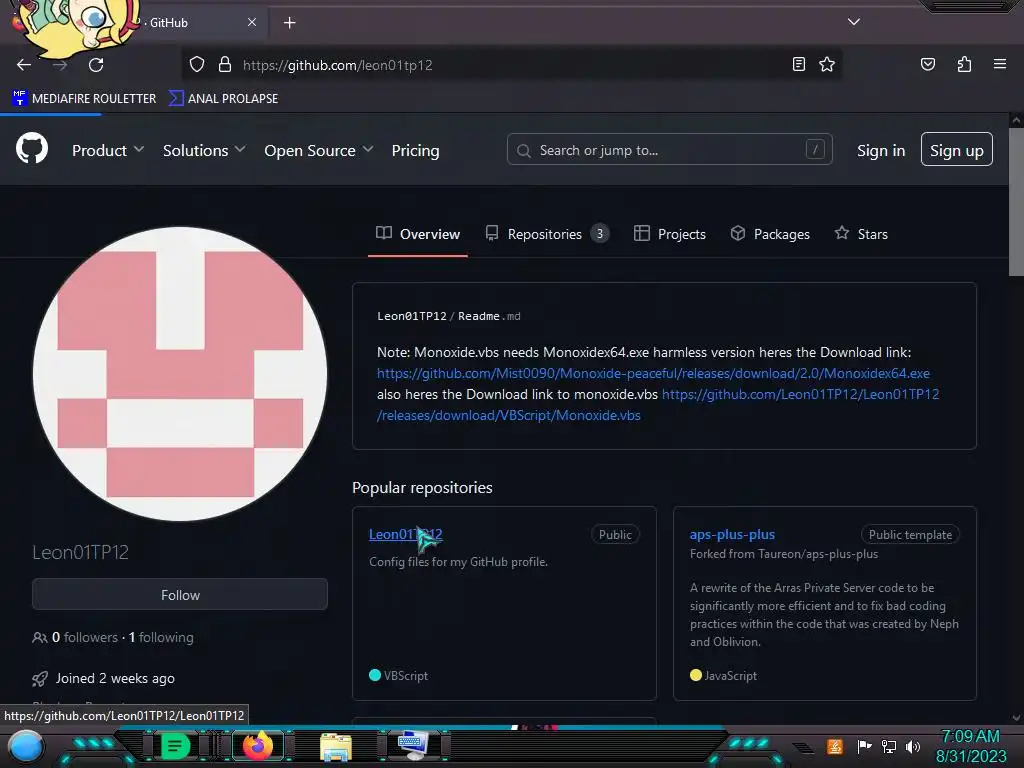Click the slash shortcut key hint

pos(815,150)
